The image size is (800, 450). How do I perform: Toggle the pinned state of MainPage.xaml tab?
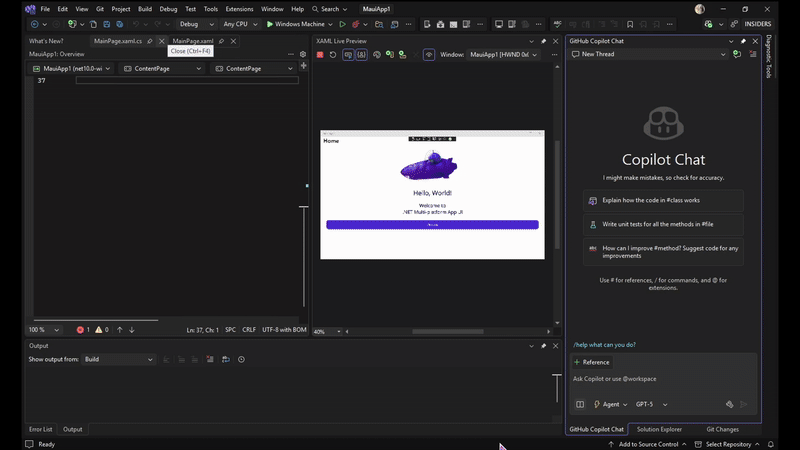[x=221, y=41]
